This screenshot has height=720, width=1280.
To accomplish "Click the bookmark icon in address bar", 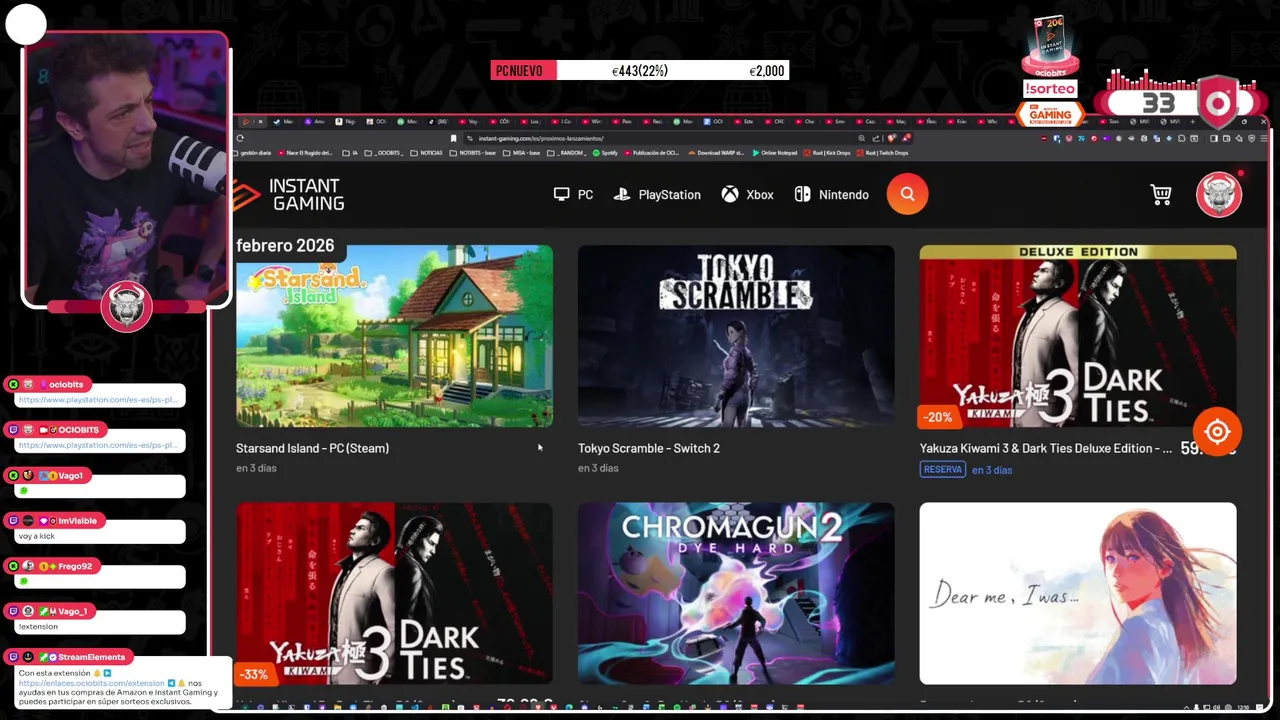I will tap(454, 138).
